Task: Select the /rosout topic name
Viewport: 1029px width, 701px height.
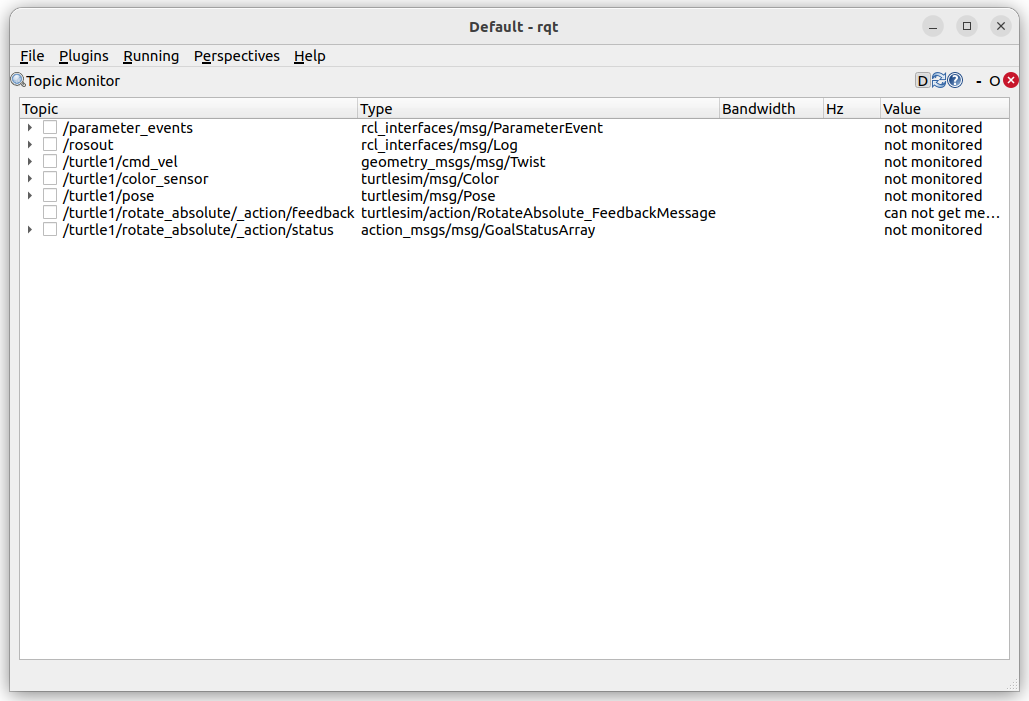Action: click(88, 145)
